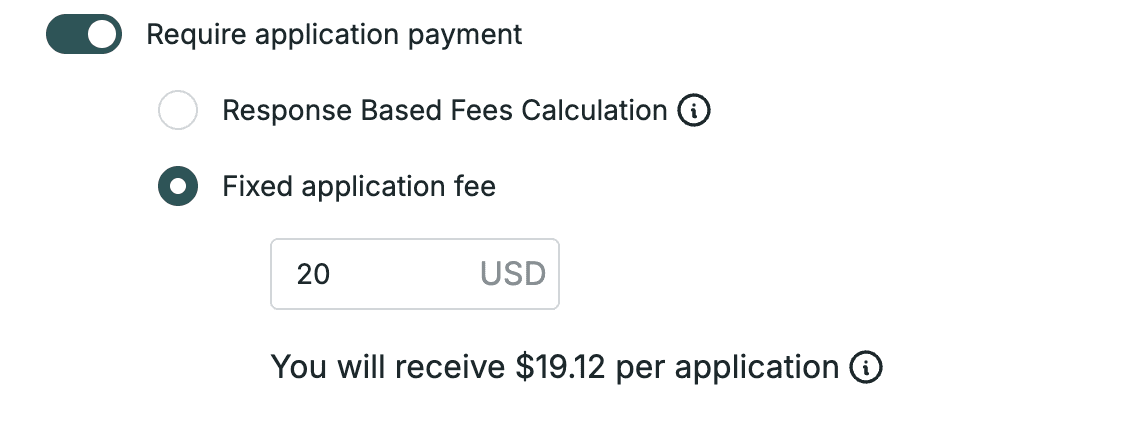Click blank space inside fee box before USD
The height and width of the screenshot is (446, 1126).
[404, 274]
